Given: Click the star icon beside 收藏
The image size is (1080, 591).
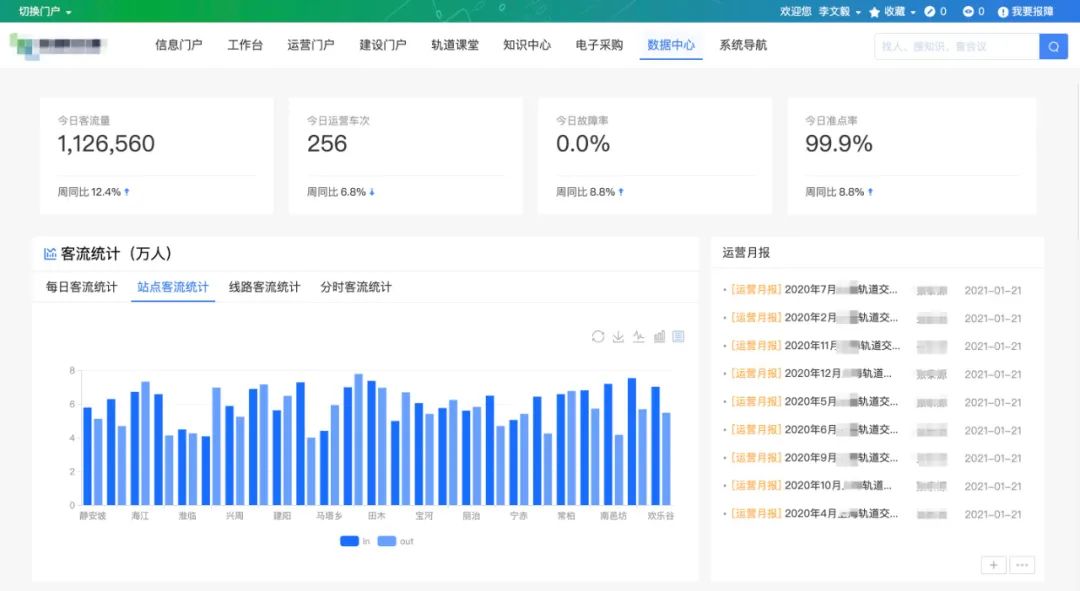Looking at the screenshot, I should point(875,12).
